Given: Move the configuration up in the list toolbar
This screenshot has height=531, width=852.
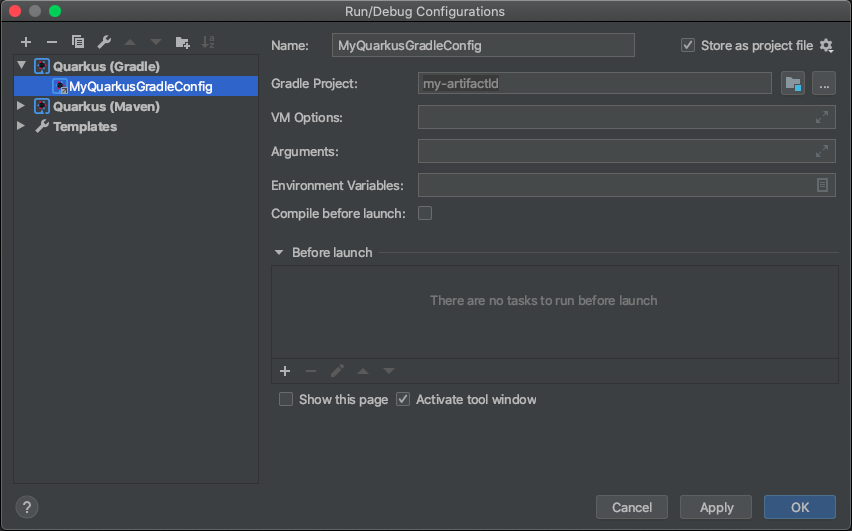Looking at the screenshot, I should (130, 42).
